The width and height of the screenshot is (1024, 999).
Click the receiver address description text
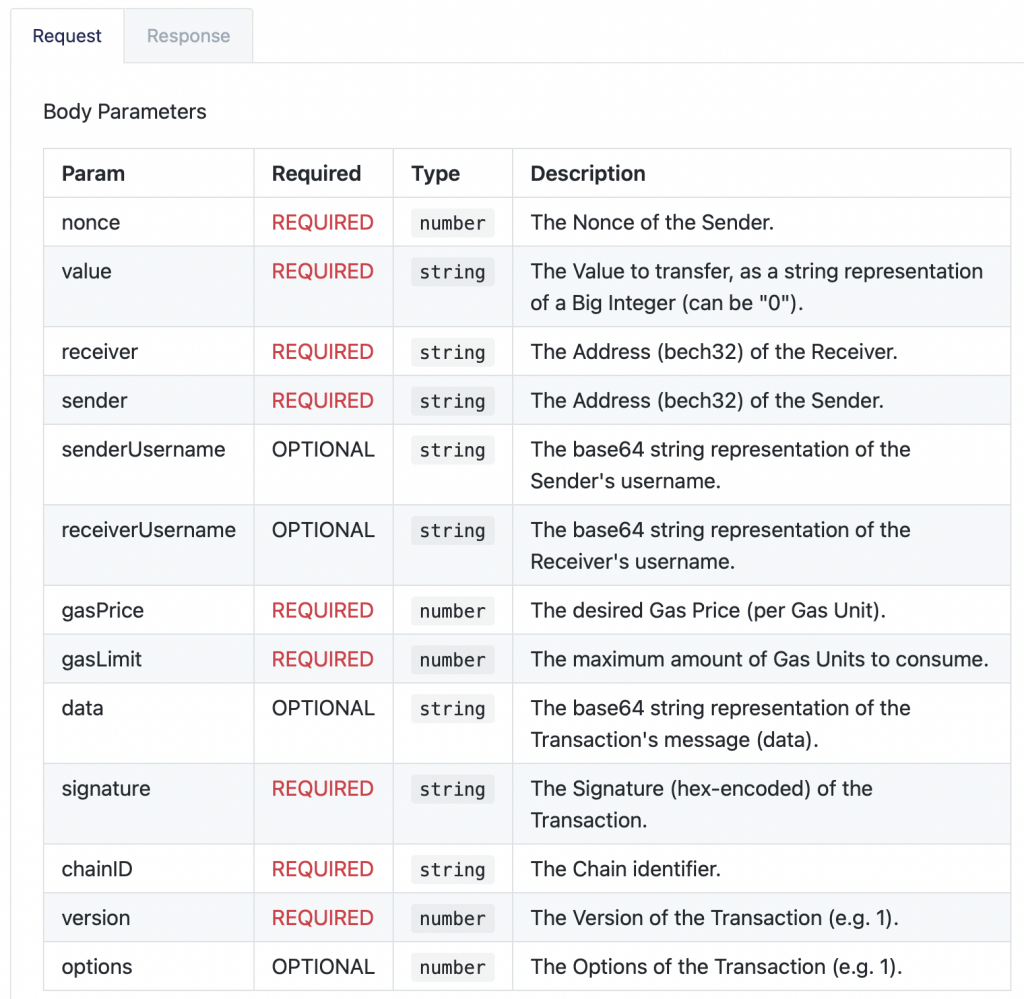713,352
